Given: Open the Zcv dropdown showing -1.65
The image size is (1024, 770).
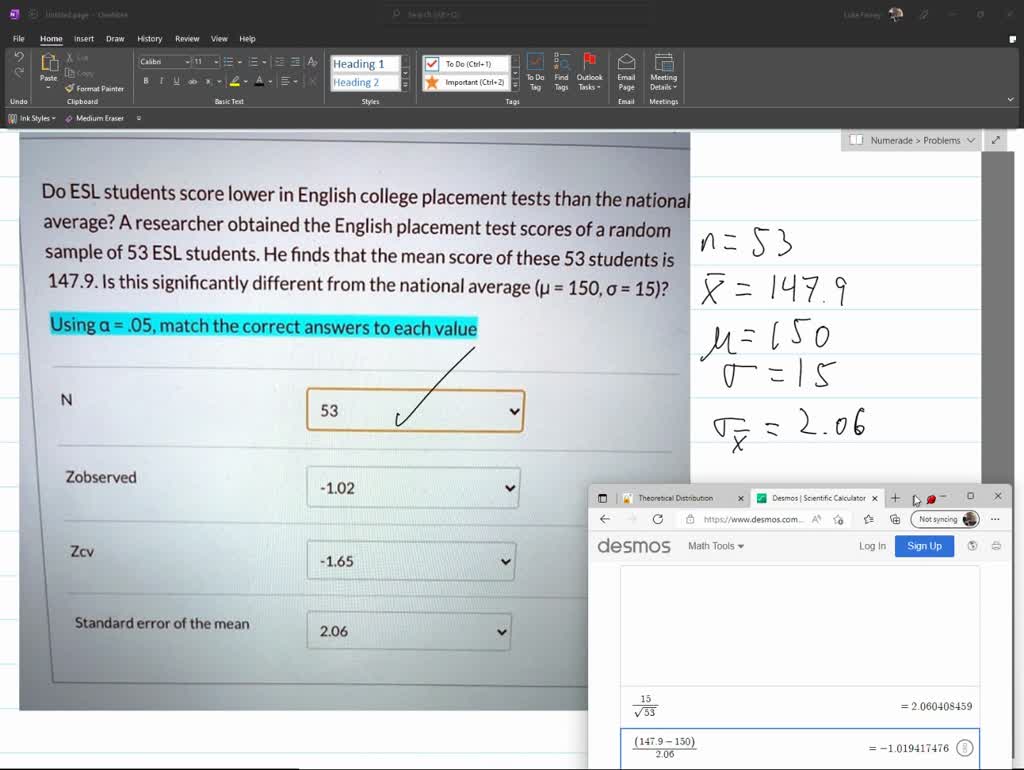Looking at the screenshot, I should point(411,561).
